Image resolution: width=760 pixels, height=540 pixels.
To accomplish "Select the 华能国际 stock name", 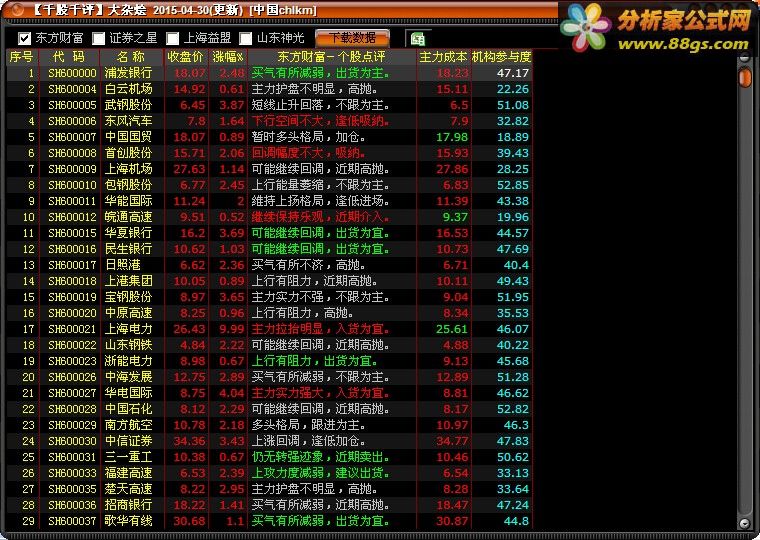I will coord(128,201).
